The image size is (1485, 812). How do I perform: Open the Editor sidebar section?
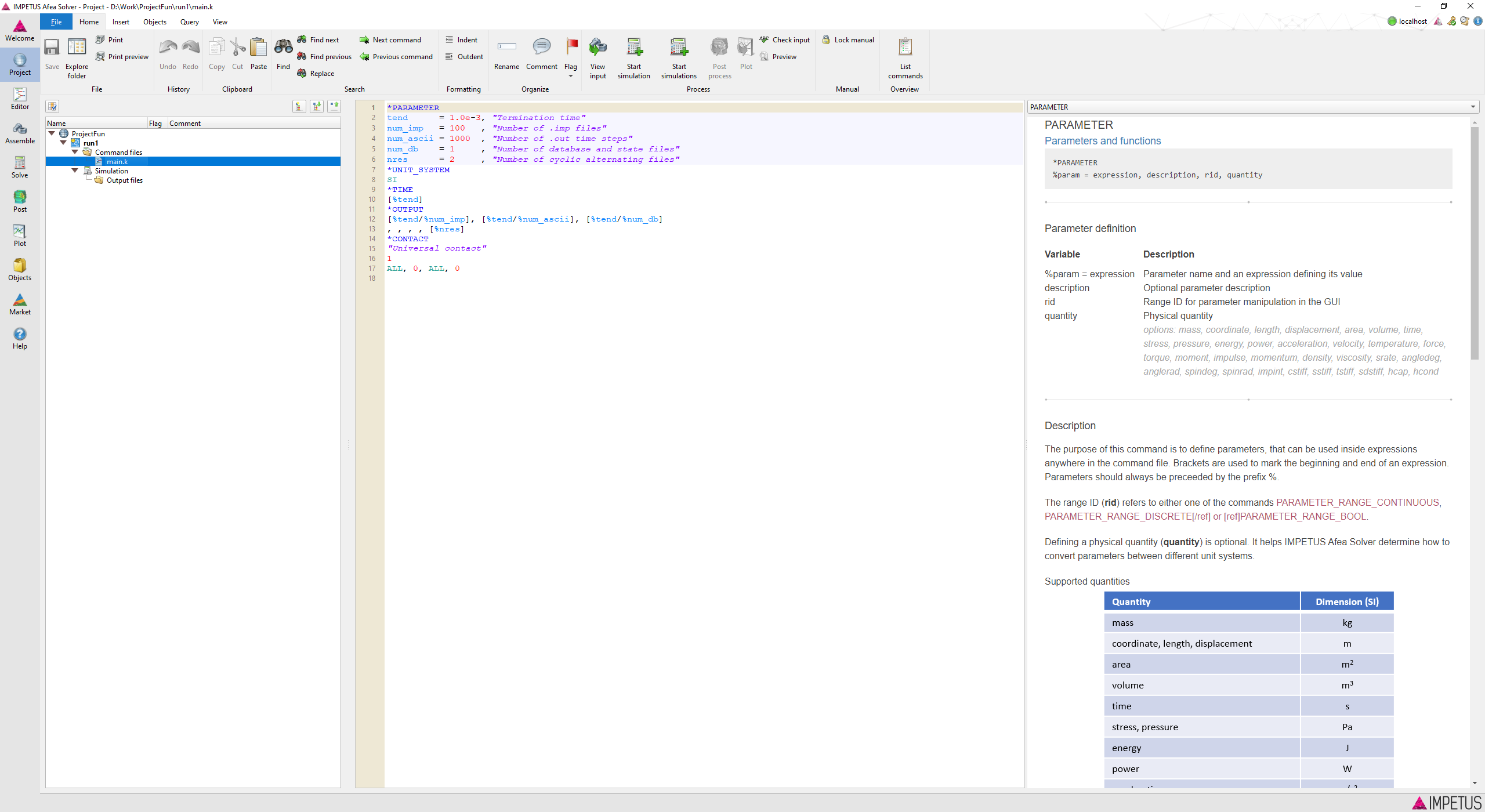(x=20, y=99)
